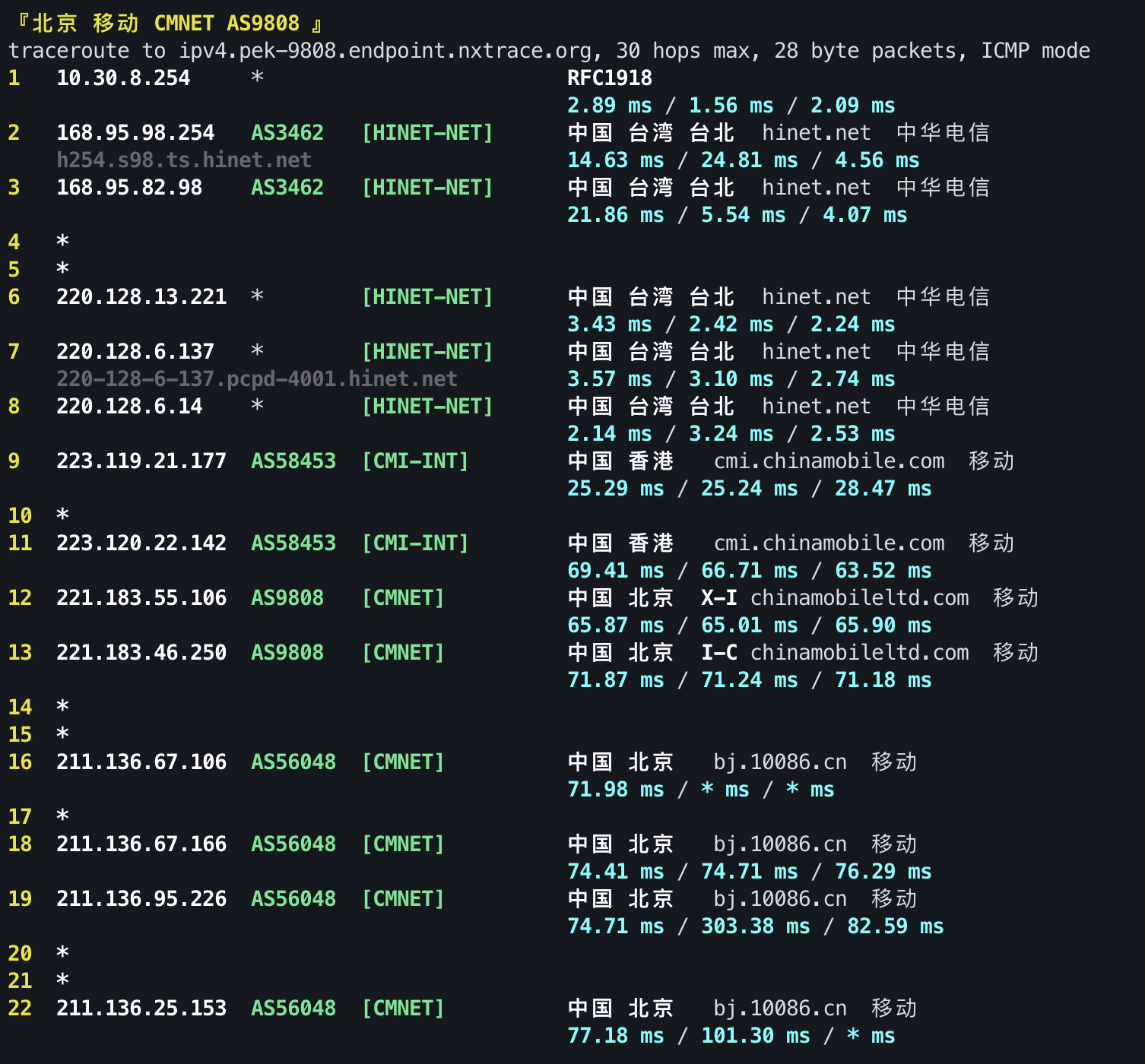This screenshot has width=1145, height=1064.
Task: Click AS9808 on hop 12 row
Action: click(287, 598)
